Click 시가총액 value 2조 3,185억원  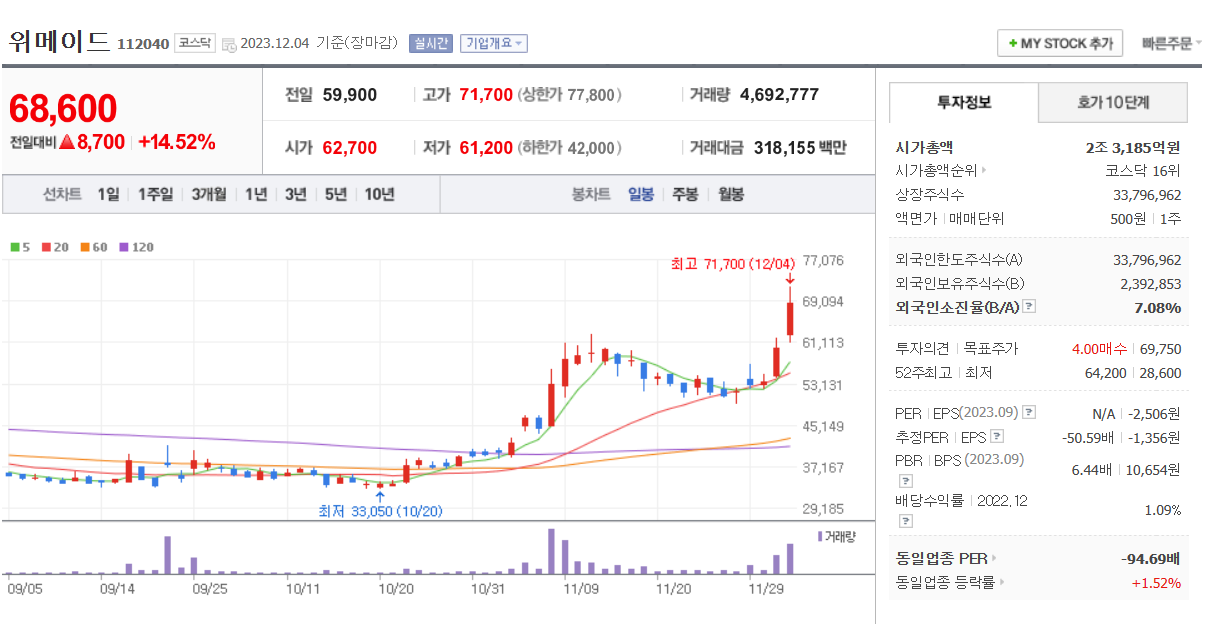pos(1133,147)
